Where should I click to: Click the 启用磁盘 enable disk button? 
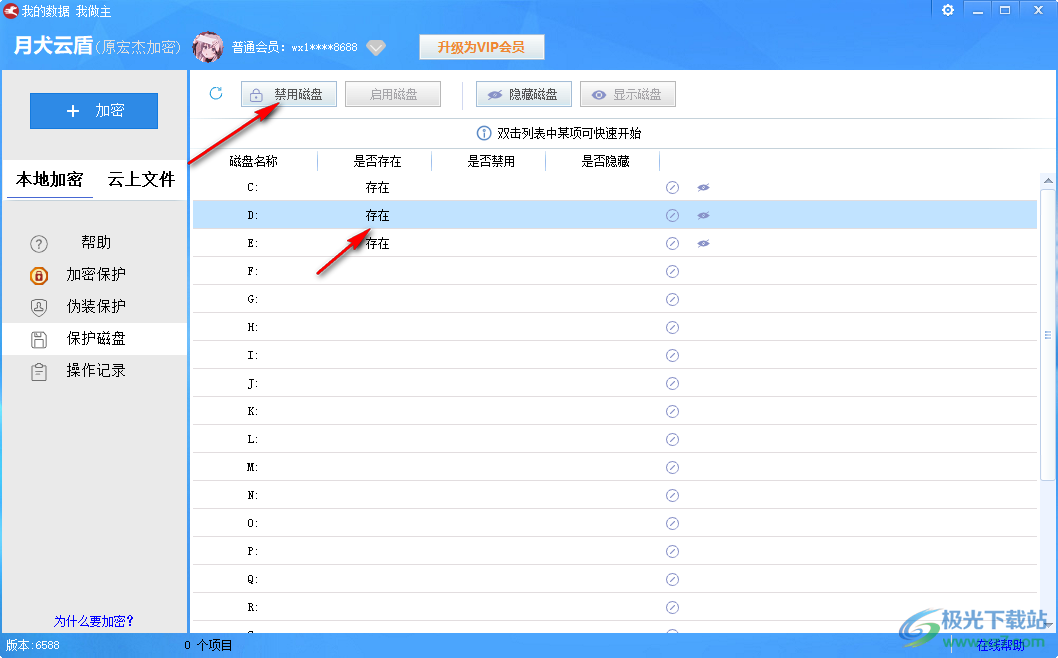[393, 94]
